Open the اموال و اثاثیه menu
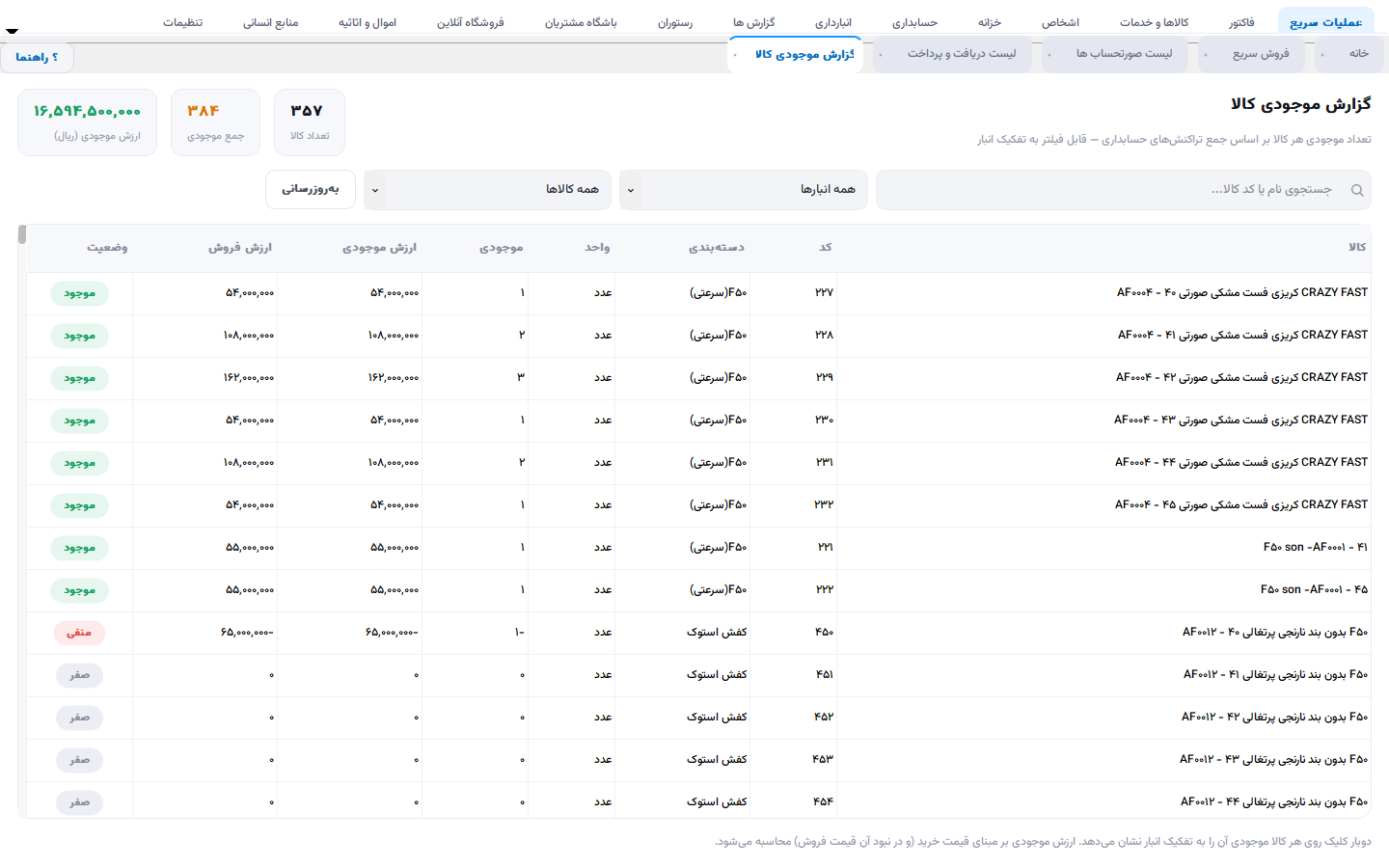The height and width of the screenshot is (868, 1389). [368, 22]
